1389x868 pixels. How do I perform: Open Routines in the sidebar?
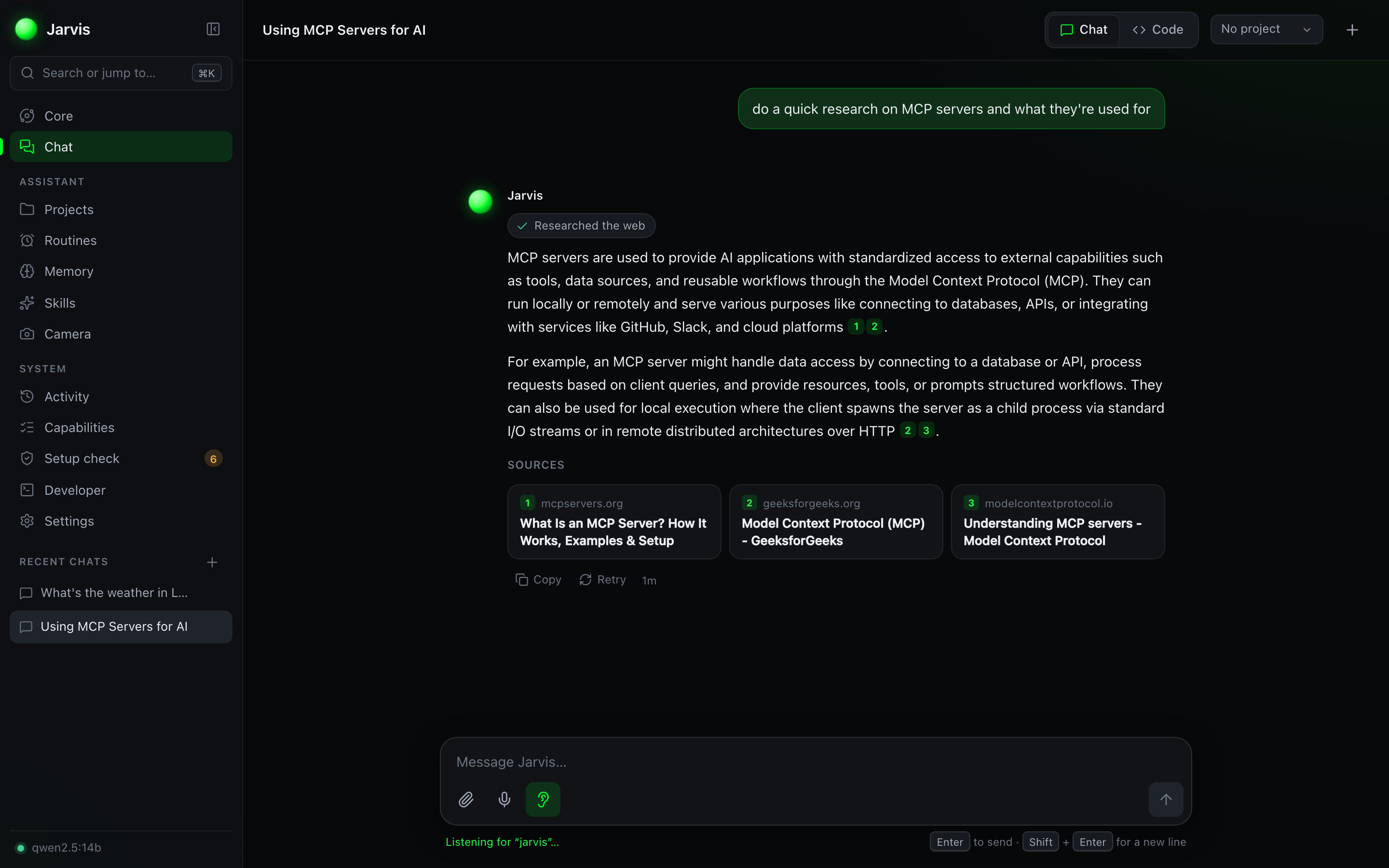[x=121, y=241]
